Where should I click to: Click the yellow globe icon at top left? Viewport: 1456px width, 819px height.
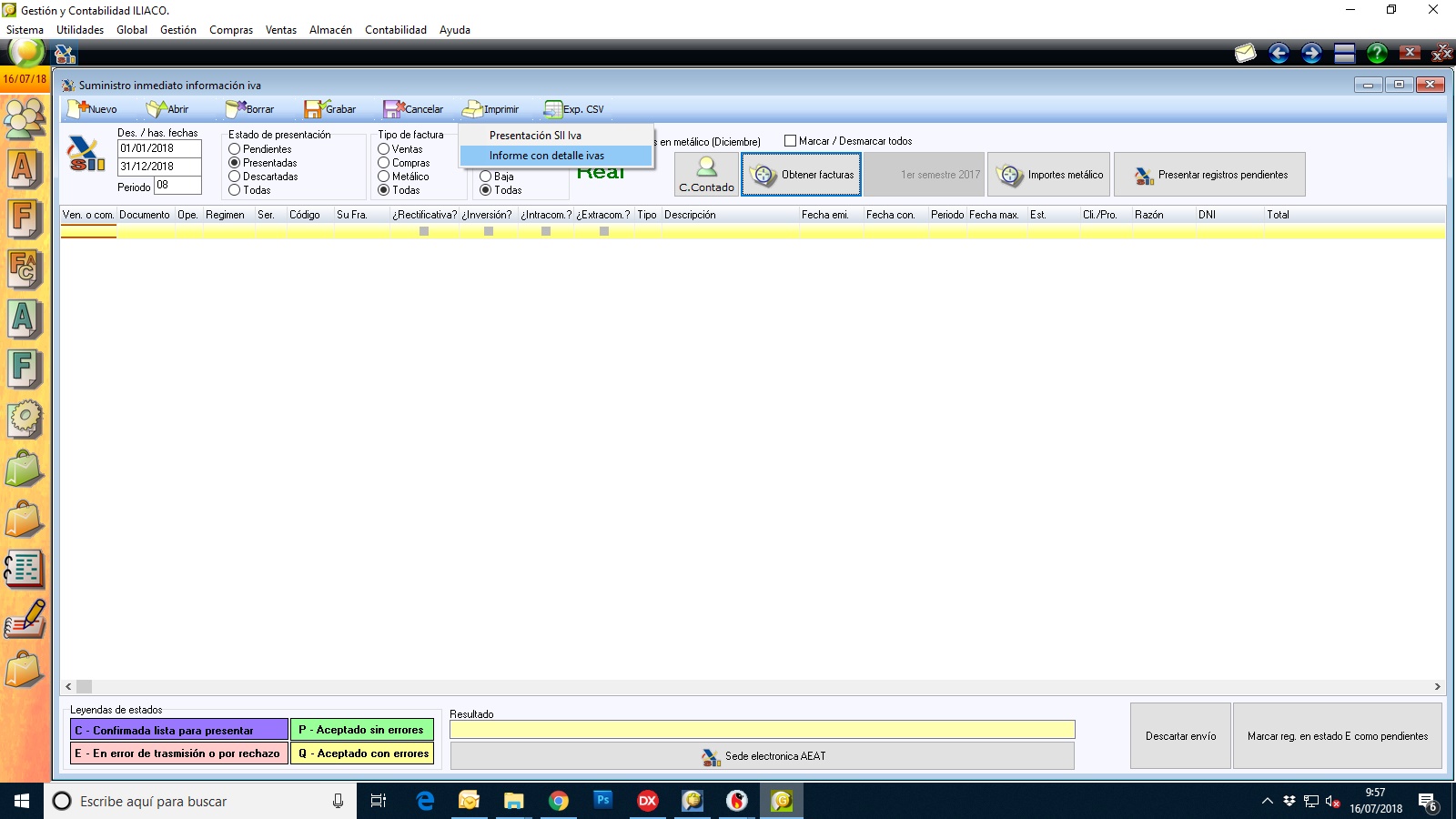click(x=25, y=51)
